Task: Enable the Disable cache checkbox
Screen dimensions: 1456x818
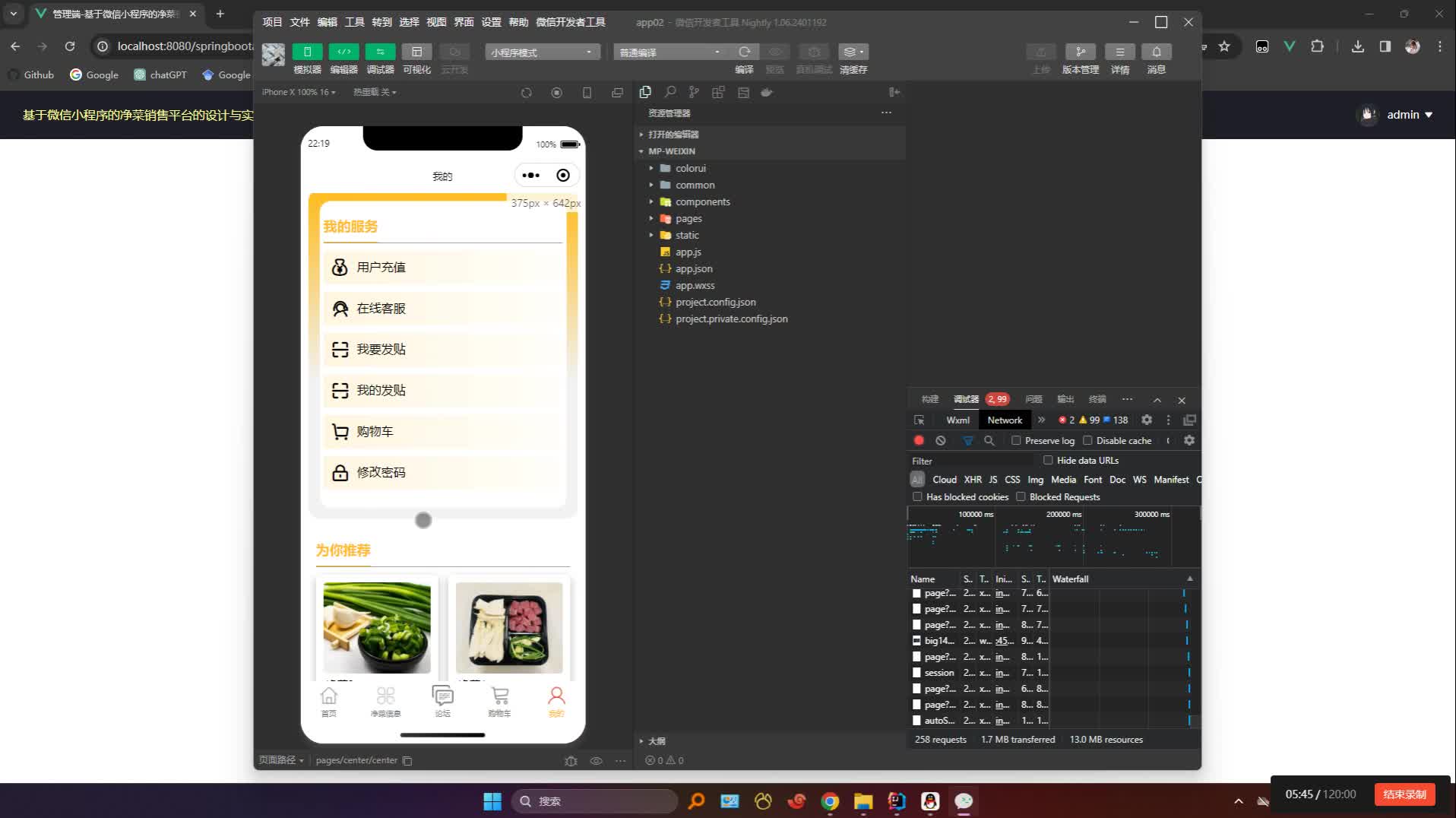Action: (1087, 440)
